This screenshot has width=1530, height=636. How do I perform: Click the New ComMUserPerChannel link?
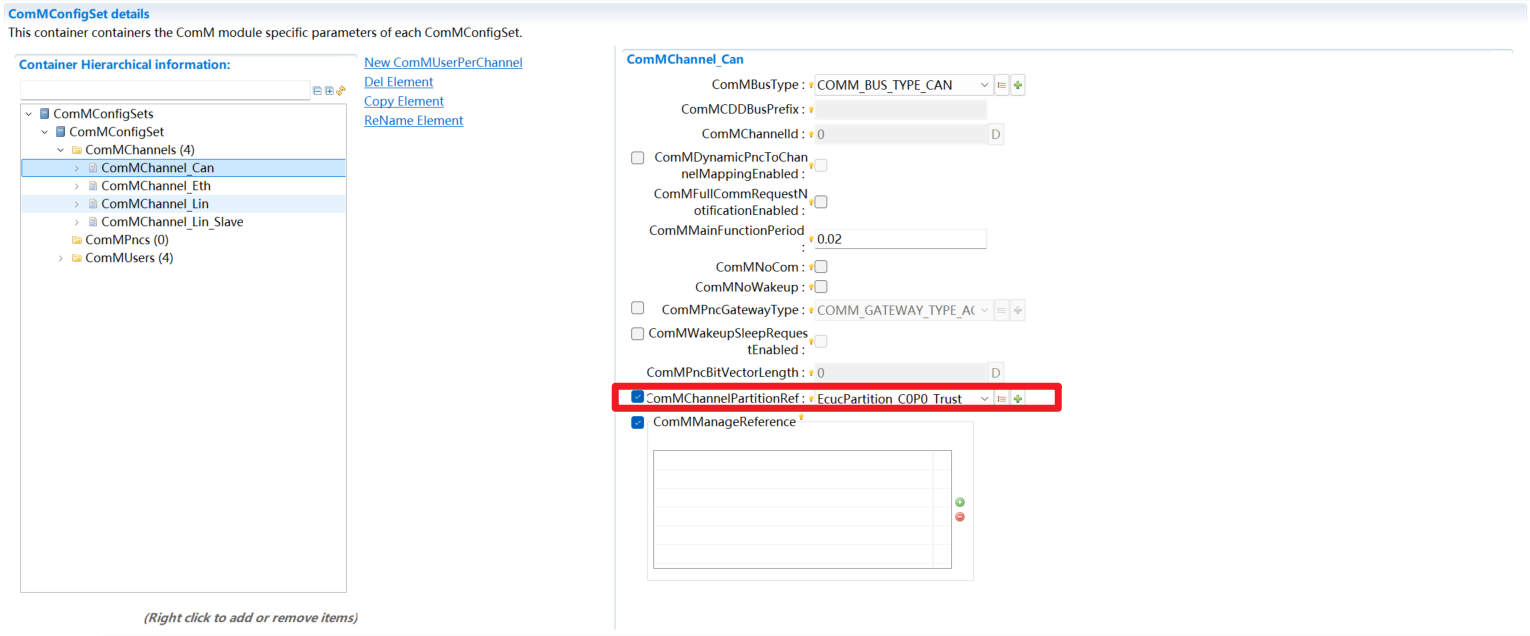click(443, 62)
